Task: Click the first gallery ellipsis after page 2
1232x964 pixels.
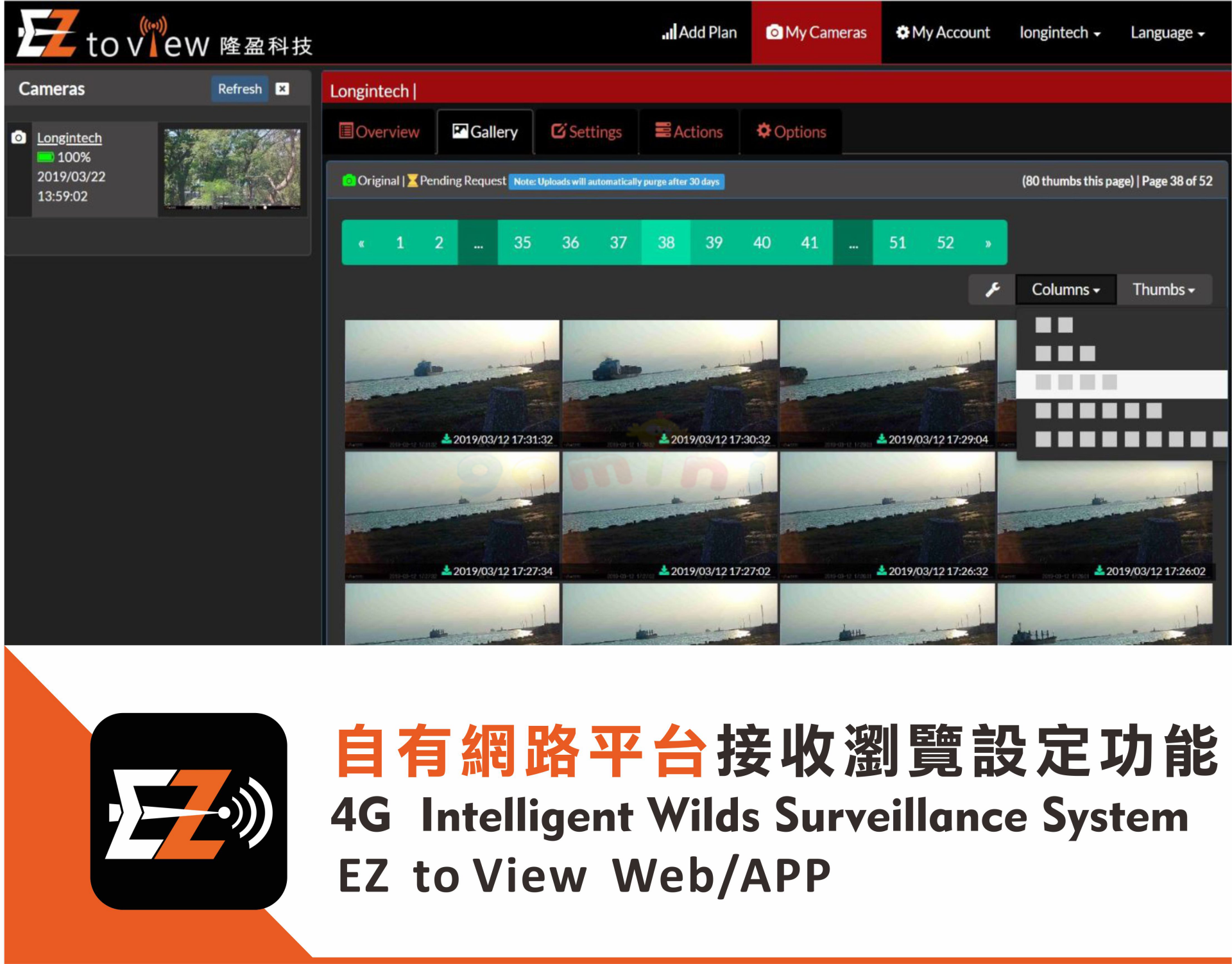Action: coord(478,243)
